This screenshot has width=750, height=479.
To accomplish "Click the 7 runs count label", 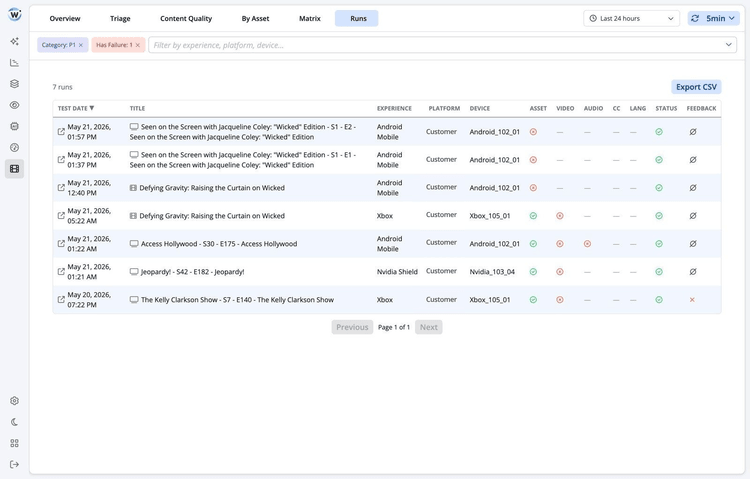I will click(x=63, y=87).
